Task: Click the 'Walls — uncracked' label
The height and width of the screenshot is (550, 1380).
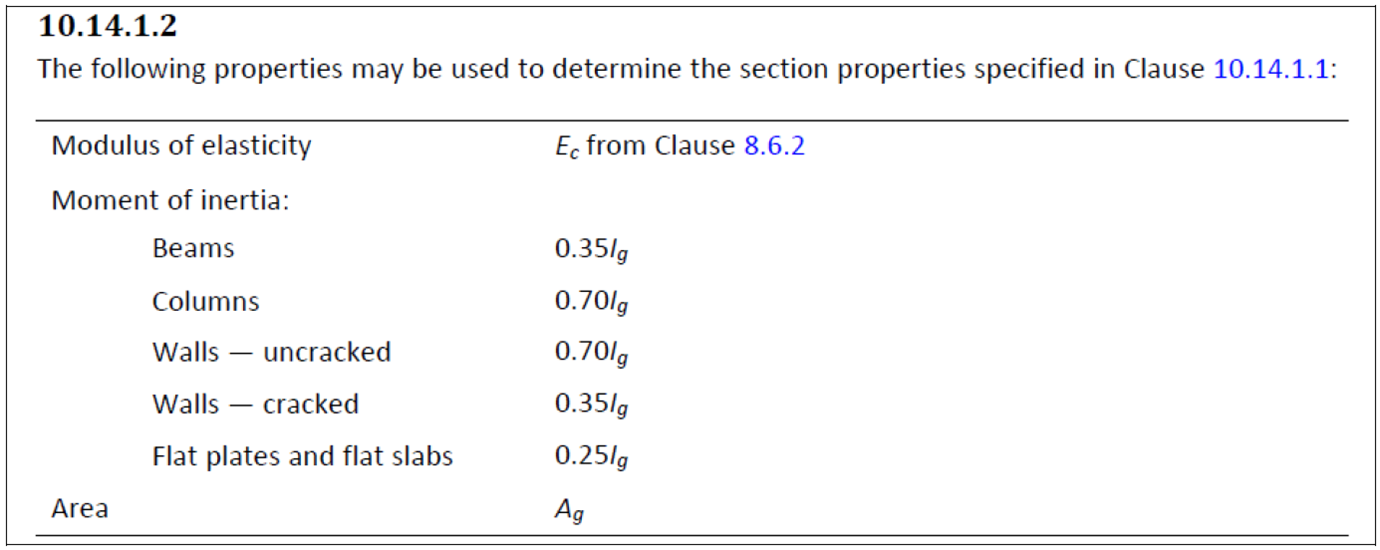Action: click(x=271, y=353)
